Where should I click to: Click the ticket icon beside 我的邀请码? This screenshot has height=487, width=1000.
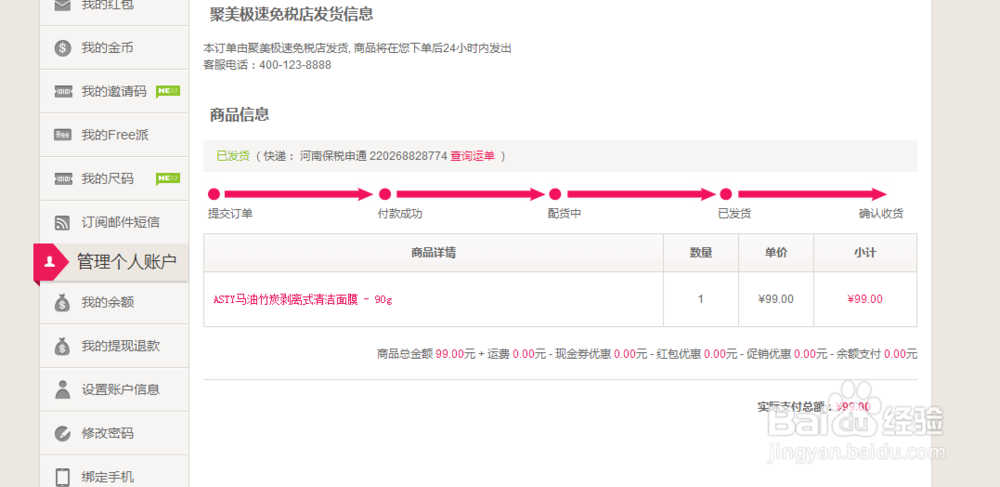pyautogui.click(x=62, y=92)
